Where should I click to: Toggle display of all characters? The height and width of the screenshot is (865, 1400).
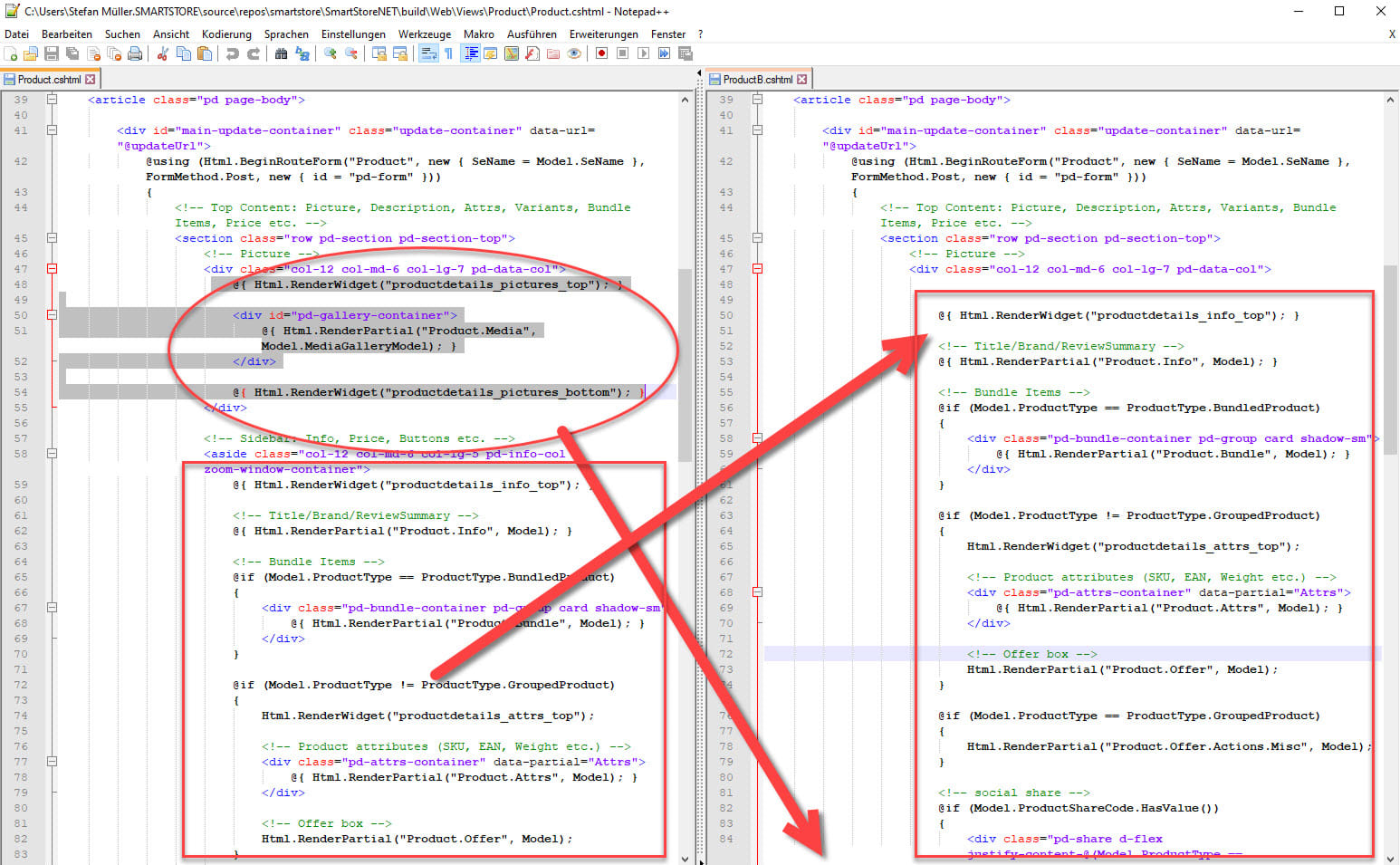[x=450, y=53]
